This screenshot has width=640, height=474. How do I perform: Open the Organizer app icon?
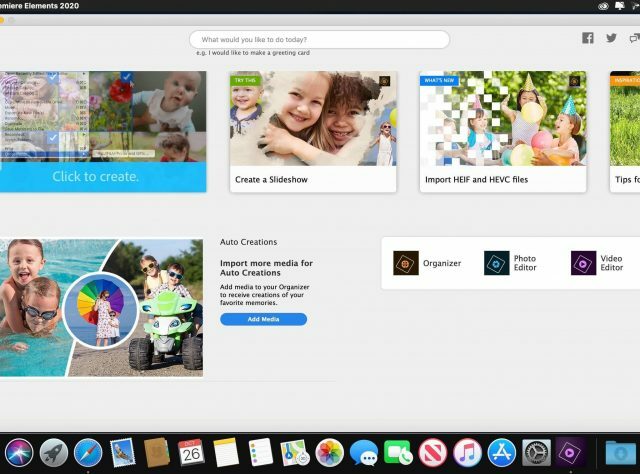pos(406,263)
